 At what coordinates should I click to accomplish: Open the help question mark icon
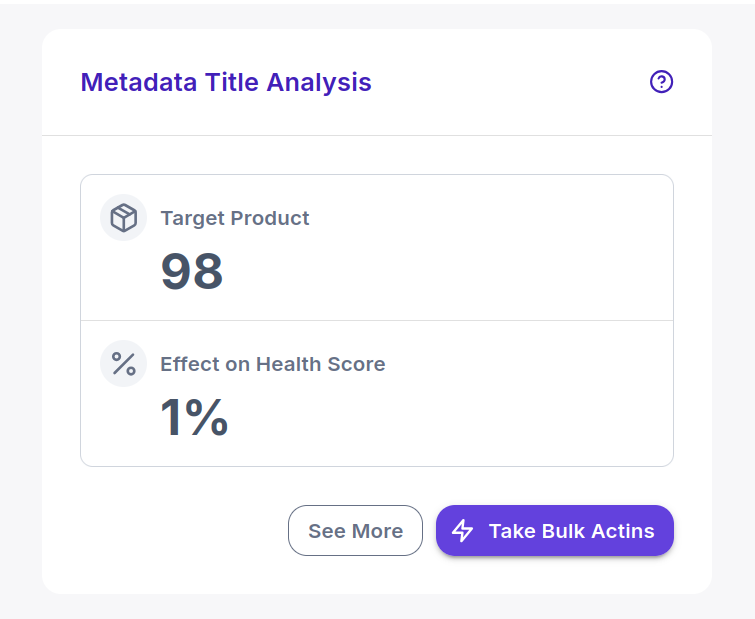coord(661,81)
